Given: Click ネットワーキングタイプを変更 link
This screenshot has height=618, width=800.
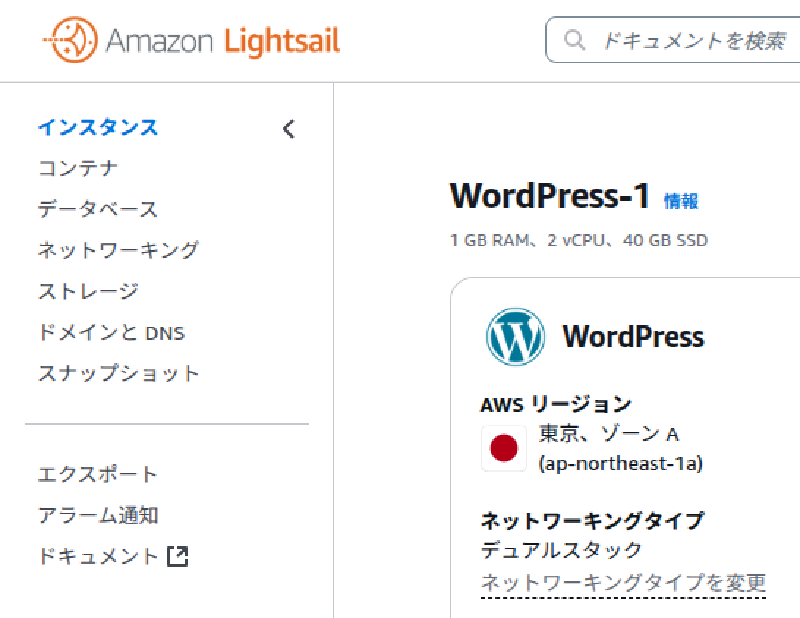Looking at the screenshot, I should pos(623,581).
